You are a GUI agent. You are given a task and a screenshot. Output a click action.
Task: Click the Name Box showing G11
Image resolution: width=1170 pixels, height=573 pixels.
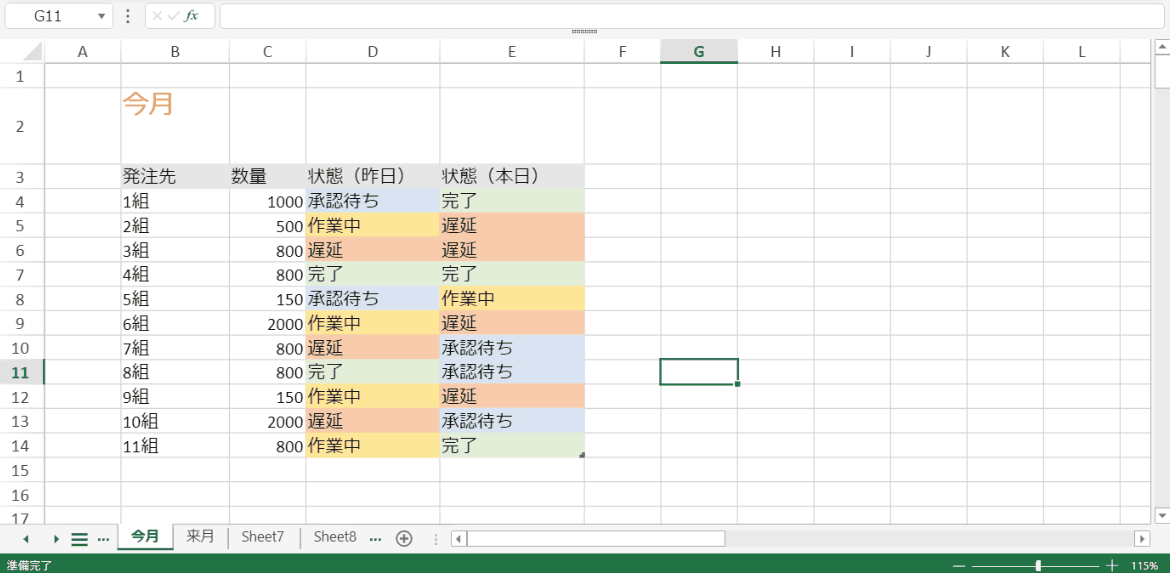[x=58, y=16]
